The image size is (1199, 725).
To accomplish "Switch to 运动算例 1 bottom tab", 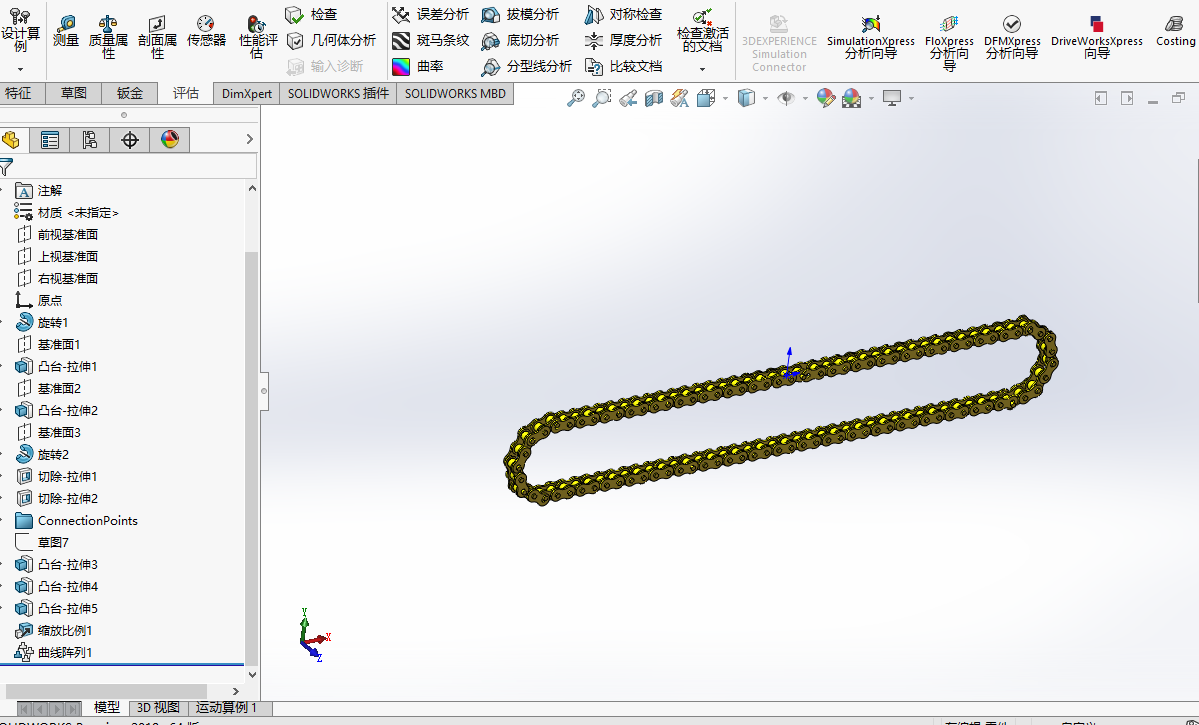I will pos(226,707).
